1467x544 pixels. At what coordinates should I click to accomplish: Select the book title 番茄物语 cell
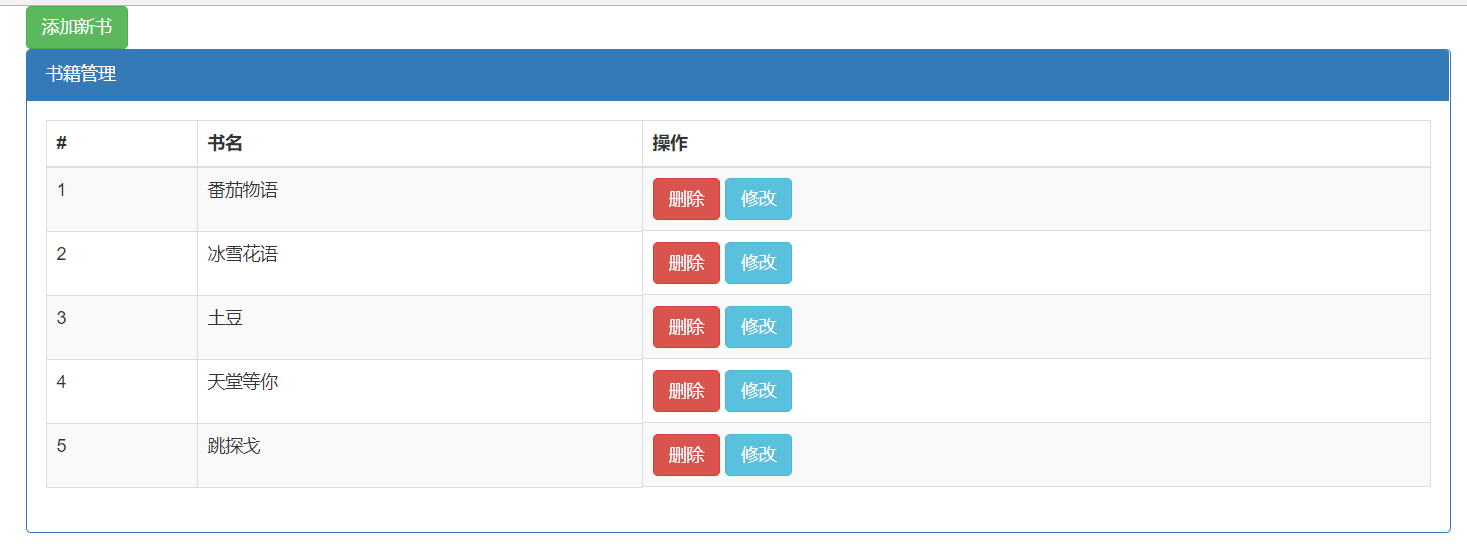click(420, 200)
